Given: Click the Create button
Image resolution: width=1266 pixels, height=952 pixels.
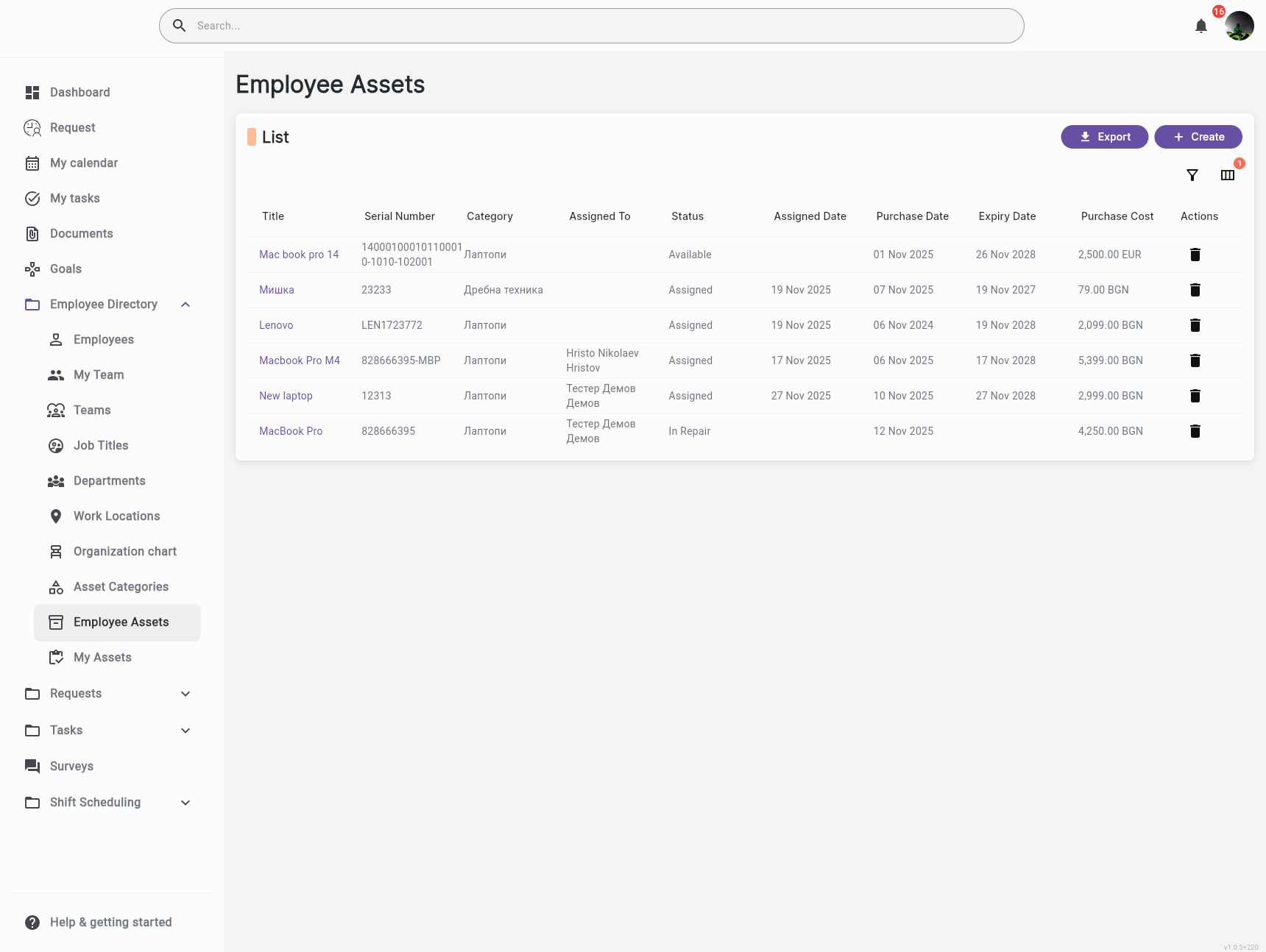Looking at the screenshot, I should [1198, 137].
